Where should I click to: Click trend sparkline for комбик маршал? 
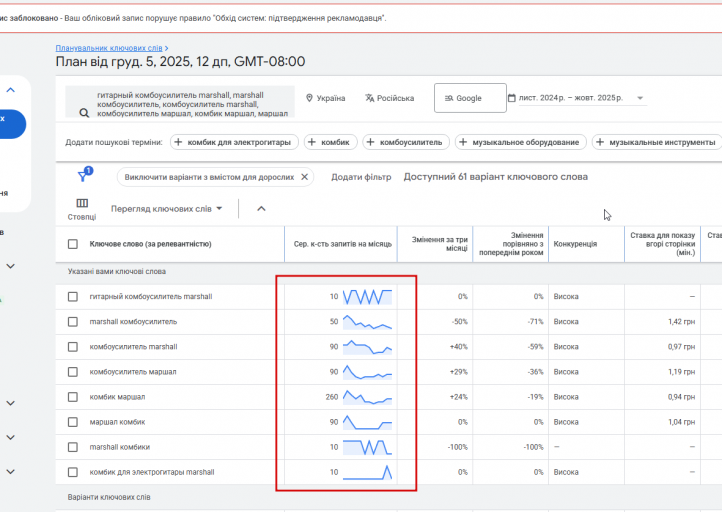(x=367, y=397)
